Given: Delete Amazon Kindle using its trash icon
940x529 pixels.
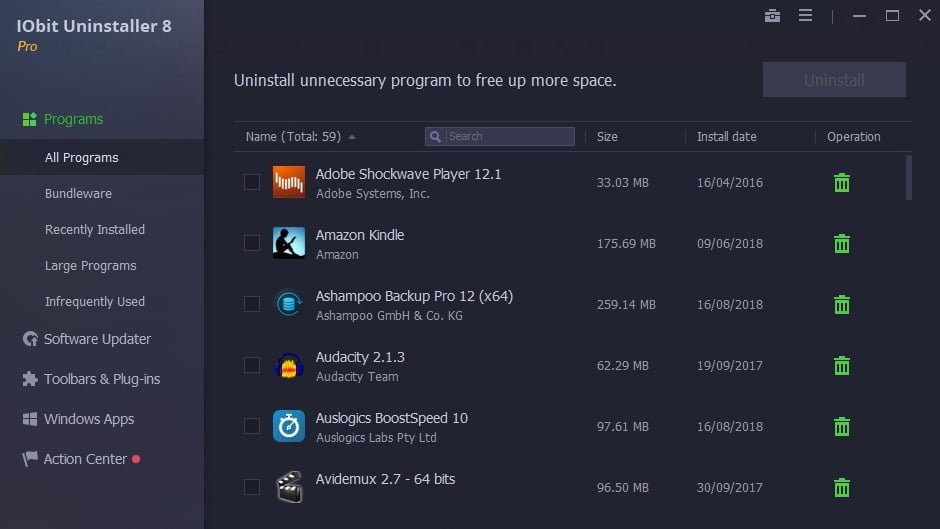Looking at the screenshot, I should (x=842, y=244).
